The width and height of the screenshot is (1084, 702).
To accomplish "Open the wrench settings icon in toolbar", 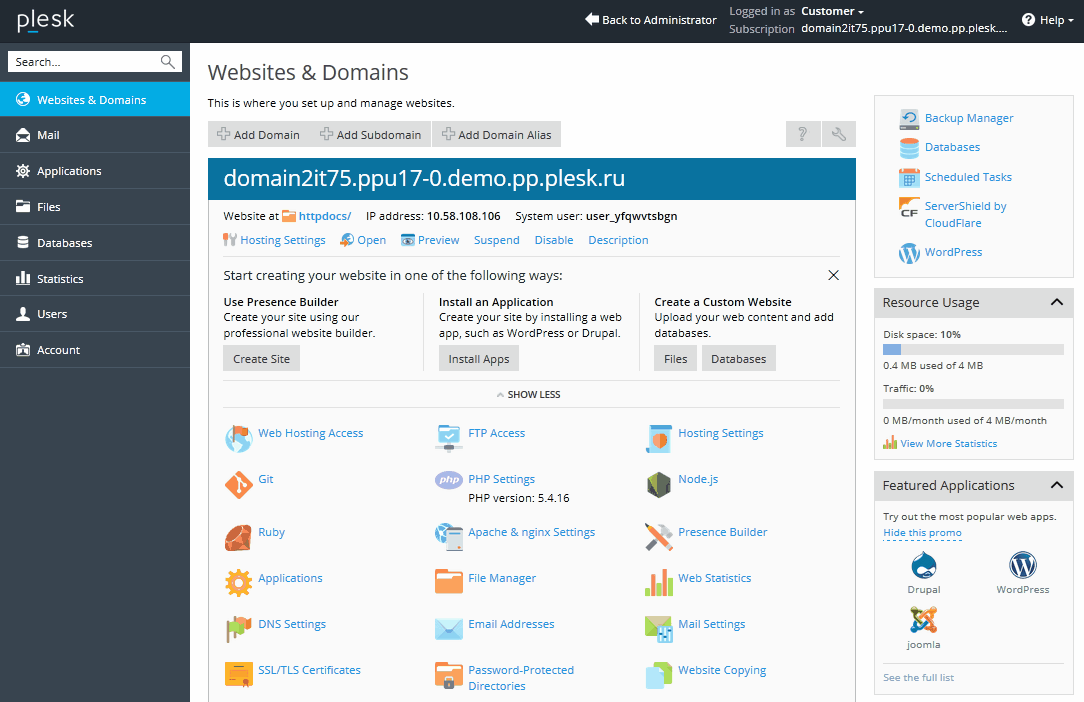I will tap(838, 135).
